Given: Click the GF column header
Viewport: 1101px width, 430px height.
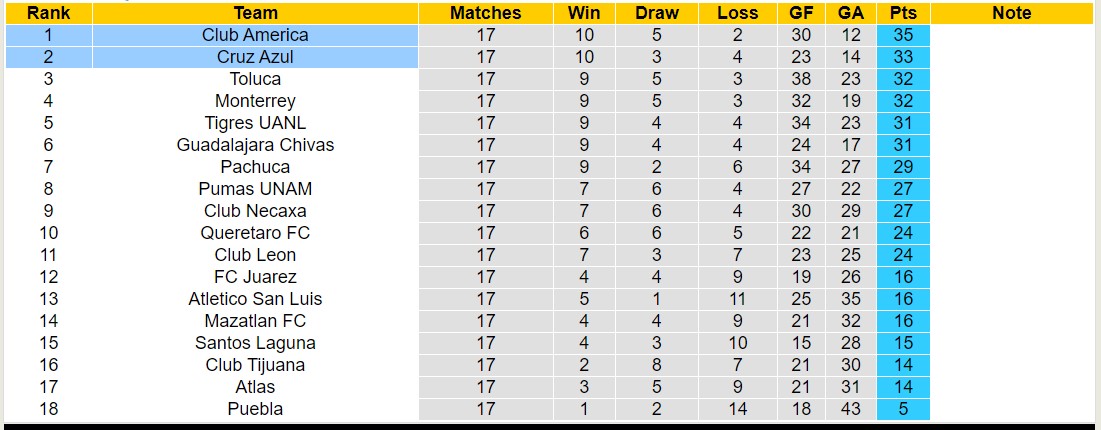Looking at the screenshot, I should [800, 13].
